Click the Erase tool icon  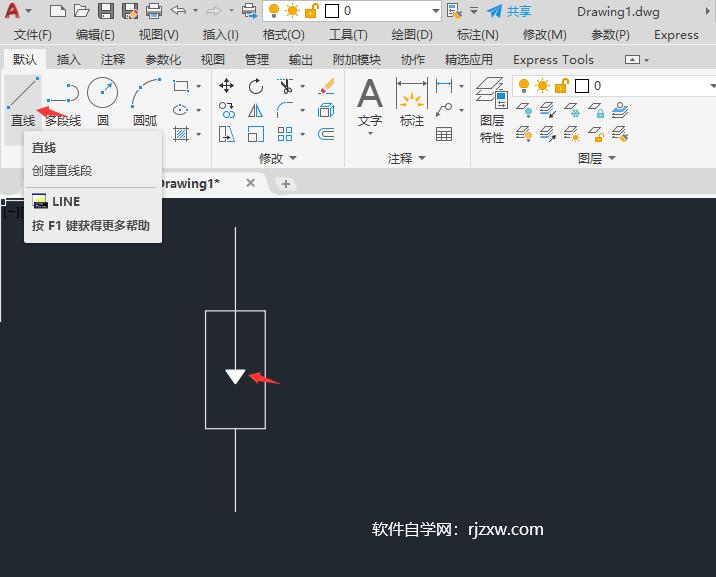[x=326, y=86]
